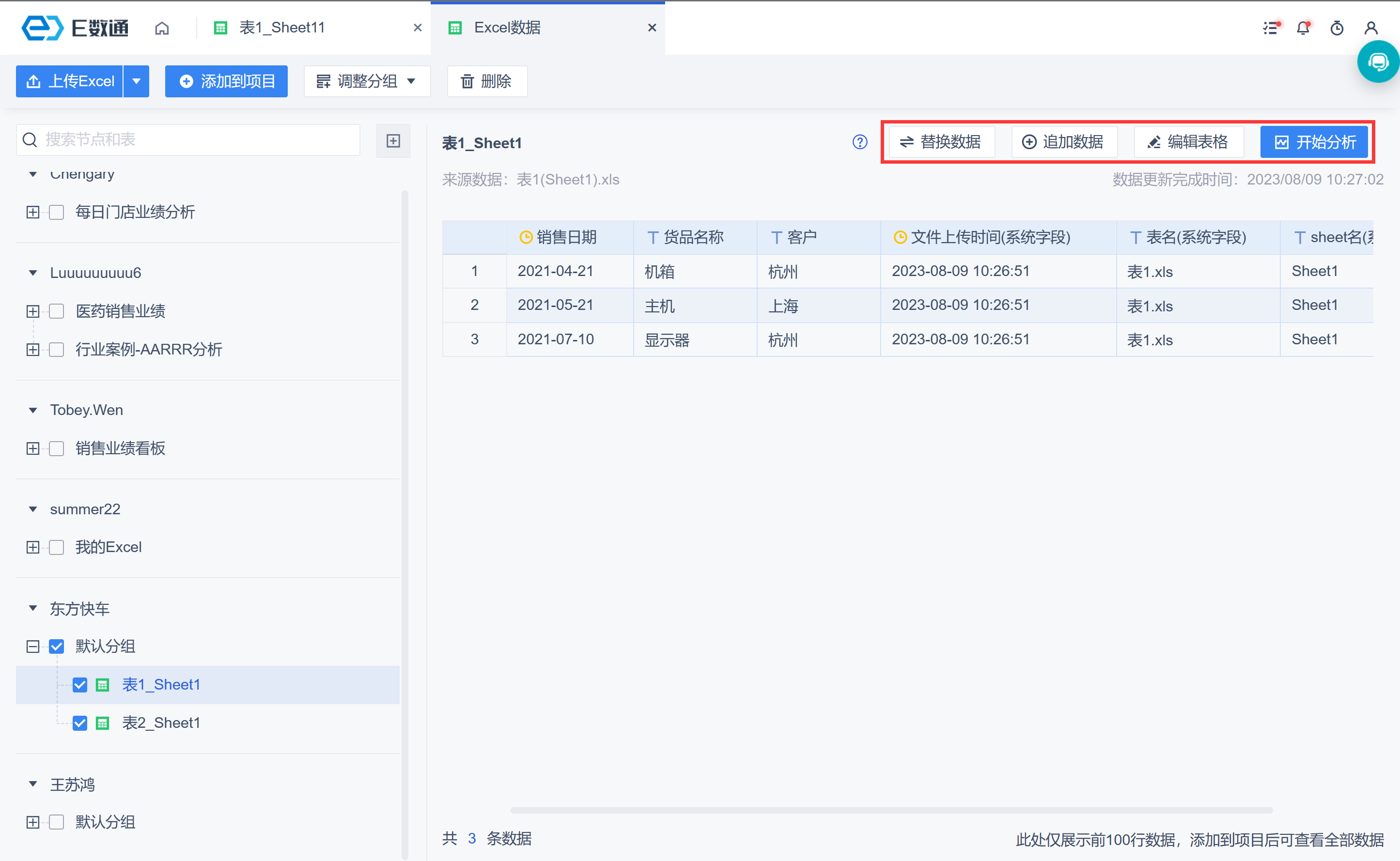The height and width of the screenshot is (861, 1400).
Task: Click the blue help question mark icon
Action: (x=859, y=142)
